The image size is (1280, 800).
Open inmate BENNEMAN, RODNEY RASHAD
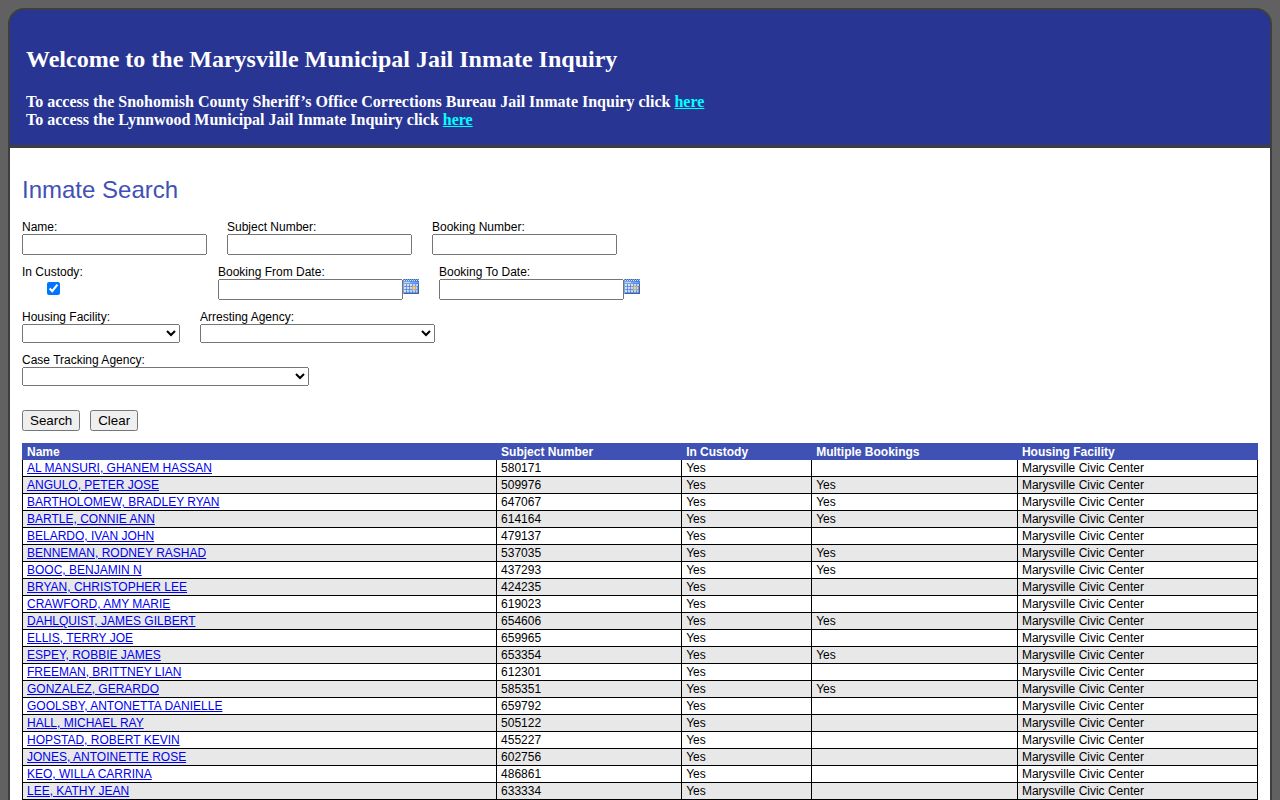point(116,553)
